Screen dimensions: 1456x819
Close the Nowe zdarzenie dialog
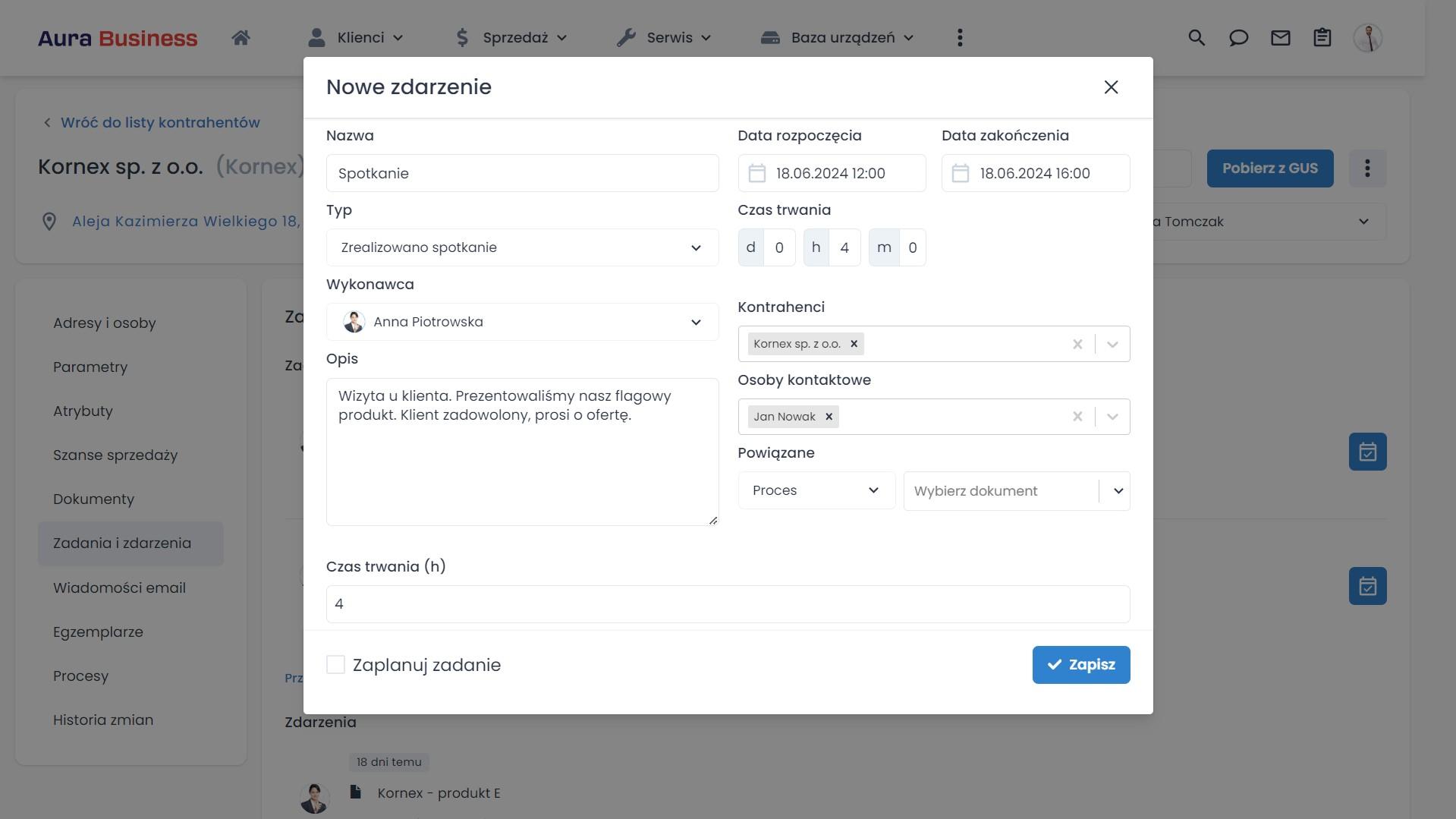pos(1111,87)
